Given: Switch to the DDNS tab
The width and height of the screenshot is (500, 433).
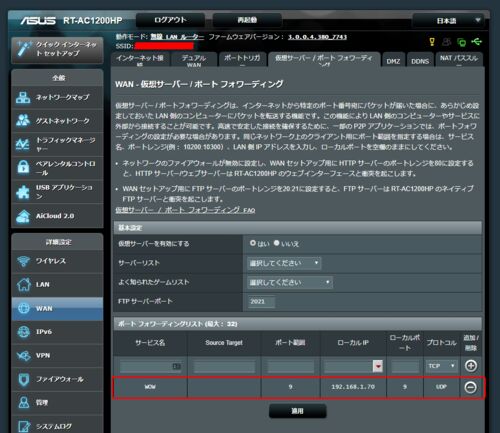Looking at the screenshot, I should pyautogui.click(x=420, y=60).
